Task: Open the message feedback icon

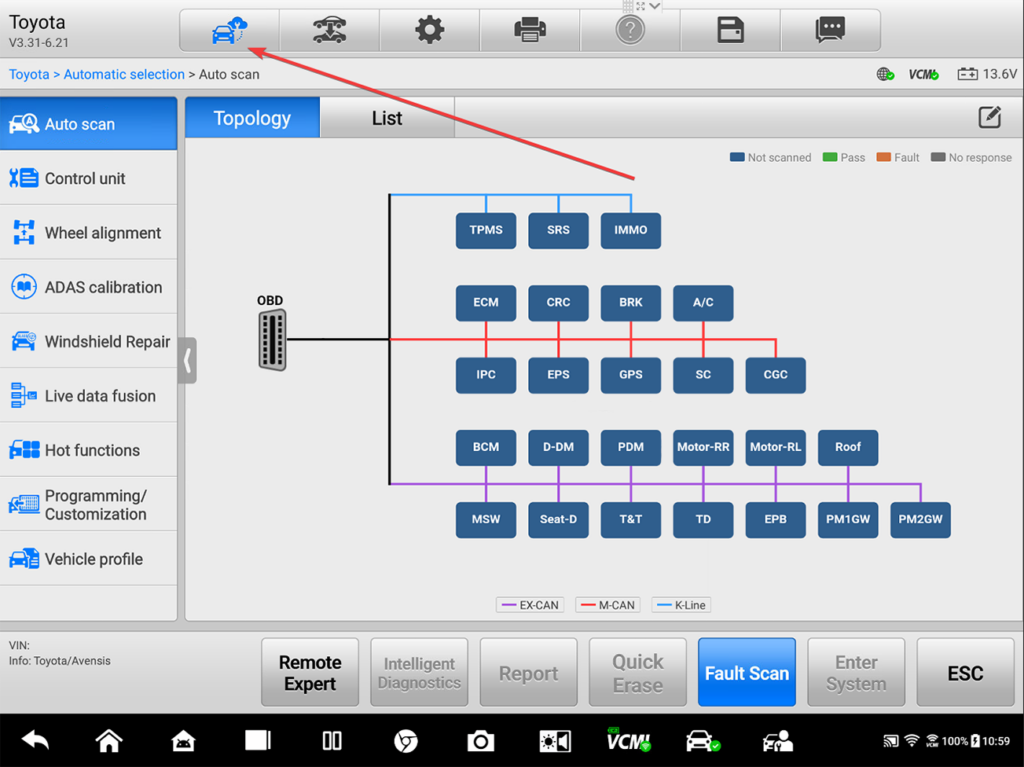Action: click(x=830, y=30)
